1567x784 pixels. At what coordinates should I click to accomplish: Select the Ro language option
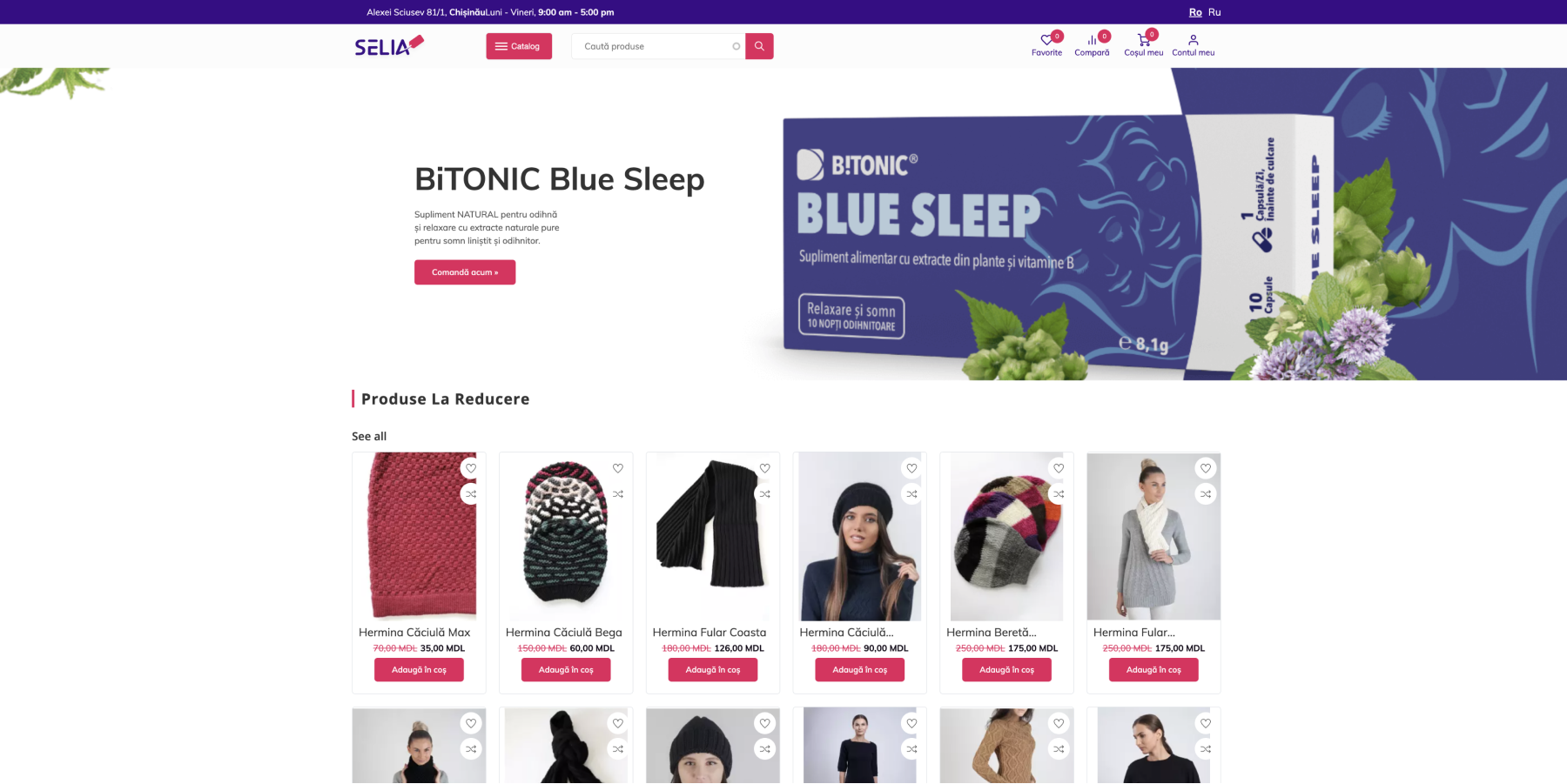1195,12
